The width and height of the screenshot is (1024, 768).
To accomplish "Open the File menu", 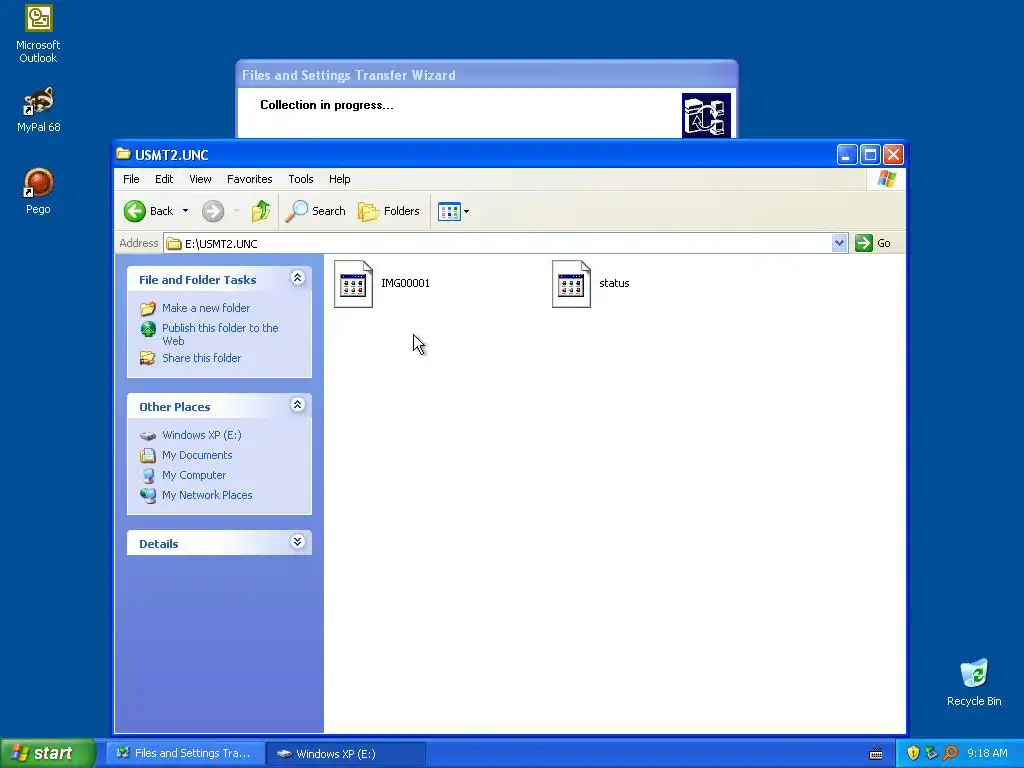I will point(131,179).
